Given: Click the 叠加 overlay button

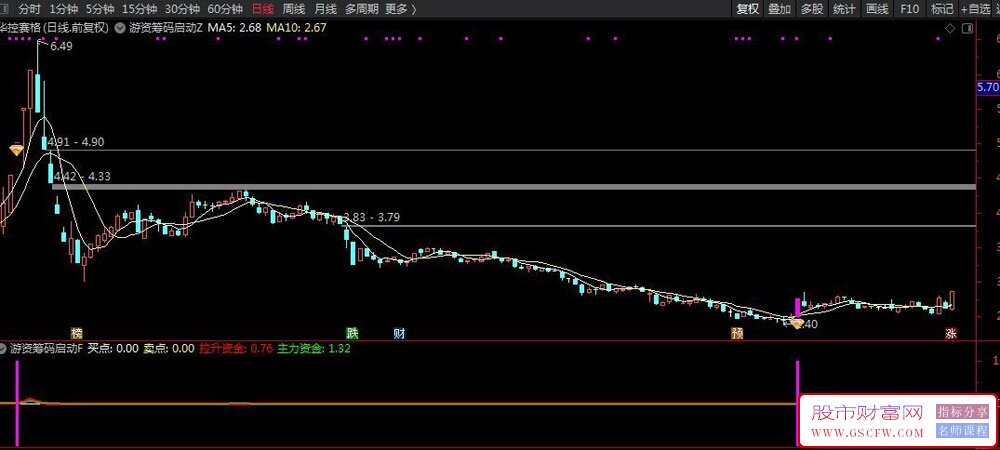Looking at the screenshot, I should click(x=779, y=9).
